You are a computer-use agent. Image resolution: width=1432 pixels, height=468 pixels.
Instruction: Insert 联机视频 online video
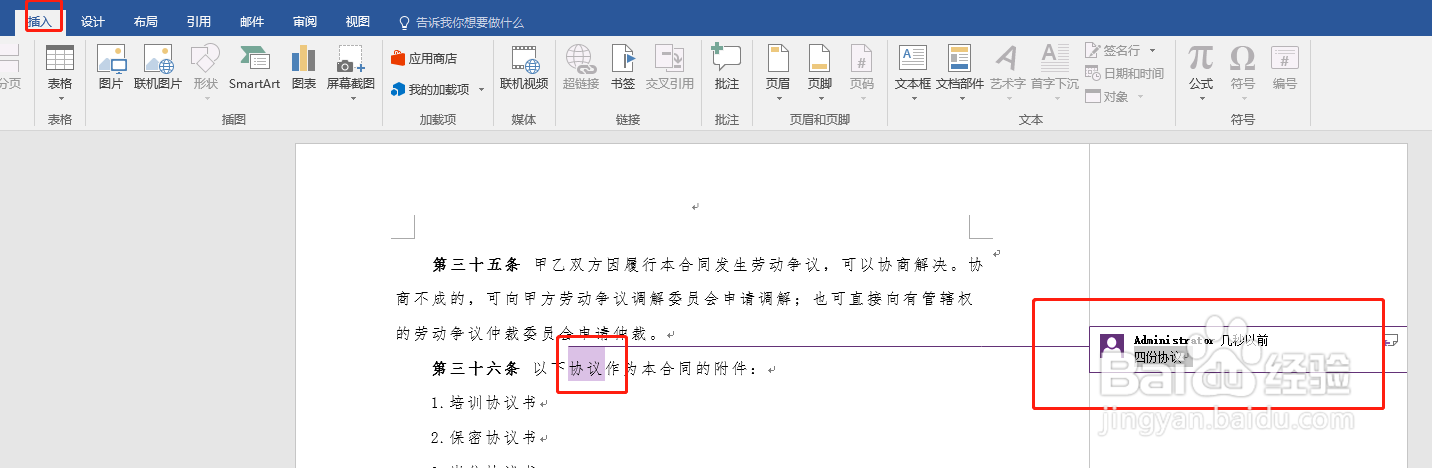click(524, 69)
